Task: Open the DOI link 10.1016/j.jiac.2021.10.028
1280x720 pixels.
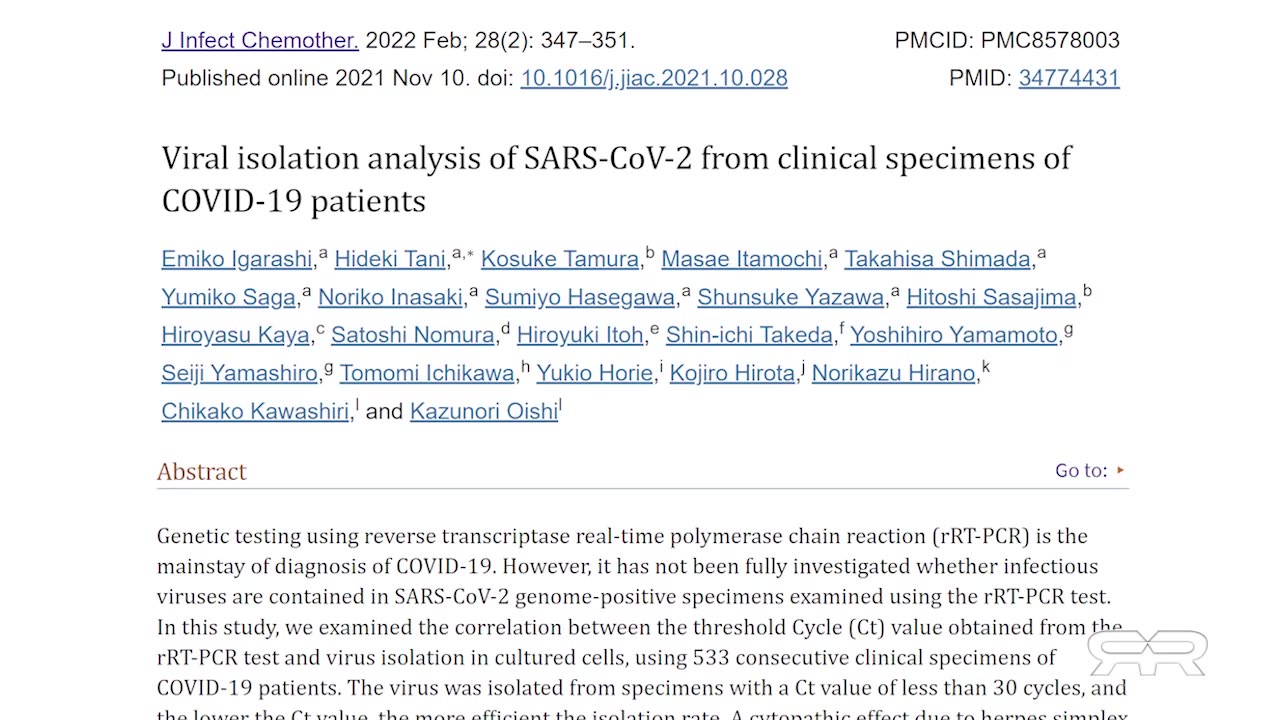Action: [653, 78]
